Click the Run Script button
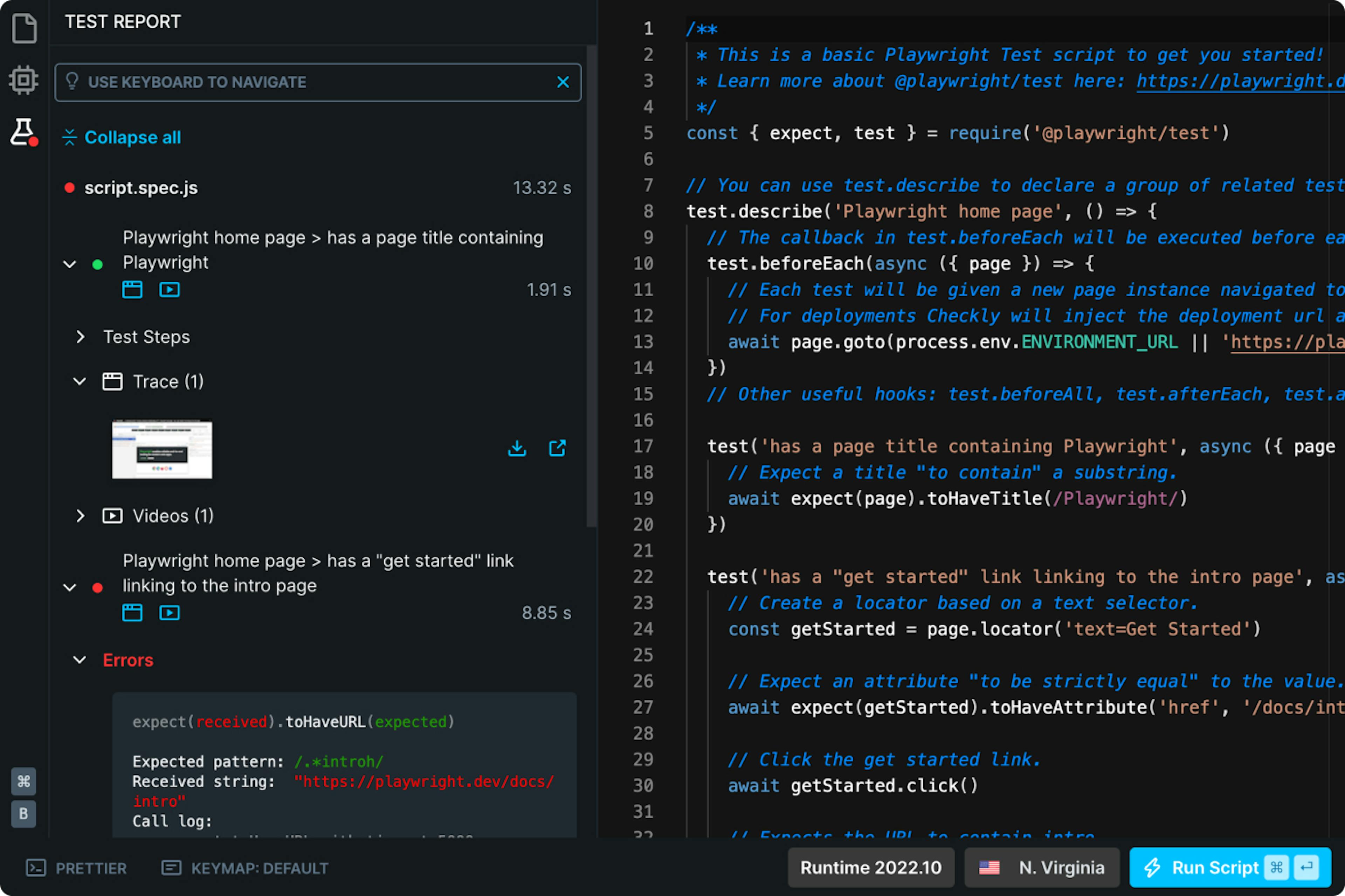Image resolution: width=1345 pixels, height=896 pixels. point(1230,867)
